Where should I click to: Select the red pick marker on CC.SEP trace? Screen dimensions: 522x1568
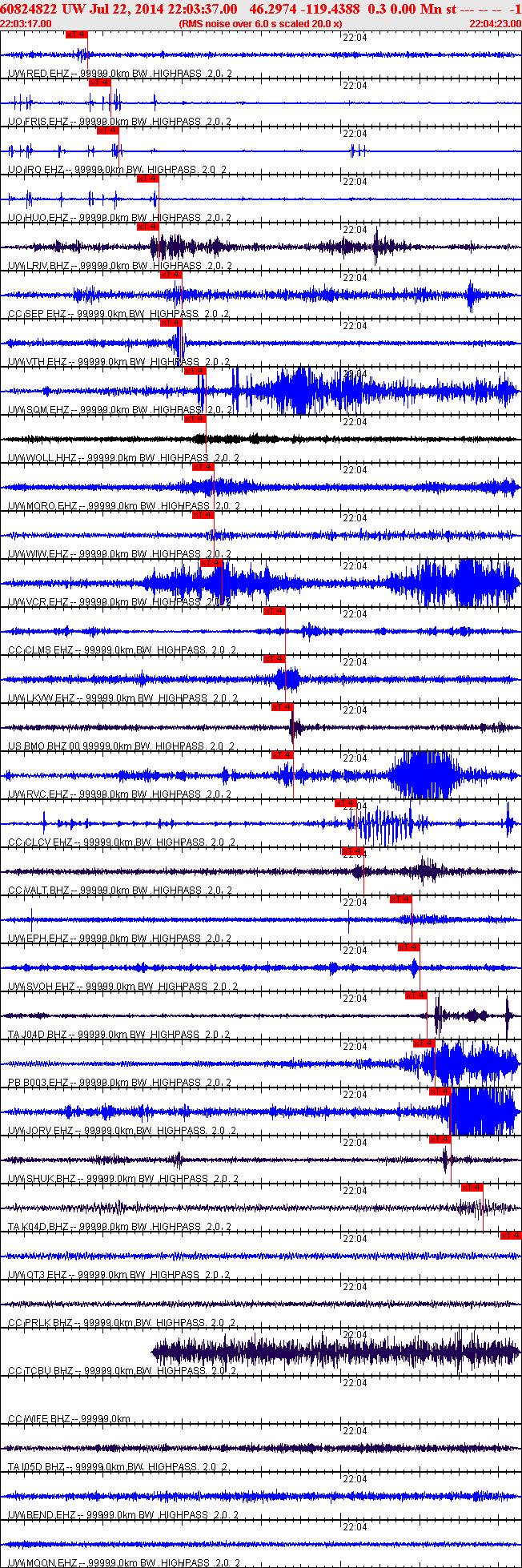(x=171, y=275)
